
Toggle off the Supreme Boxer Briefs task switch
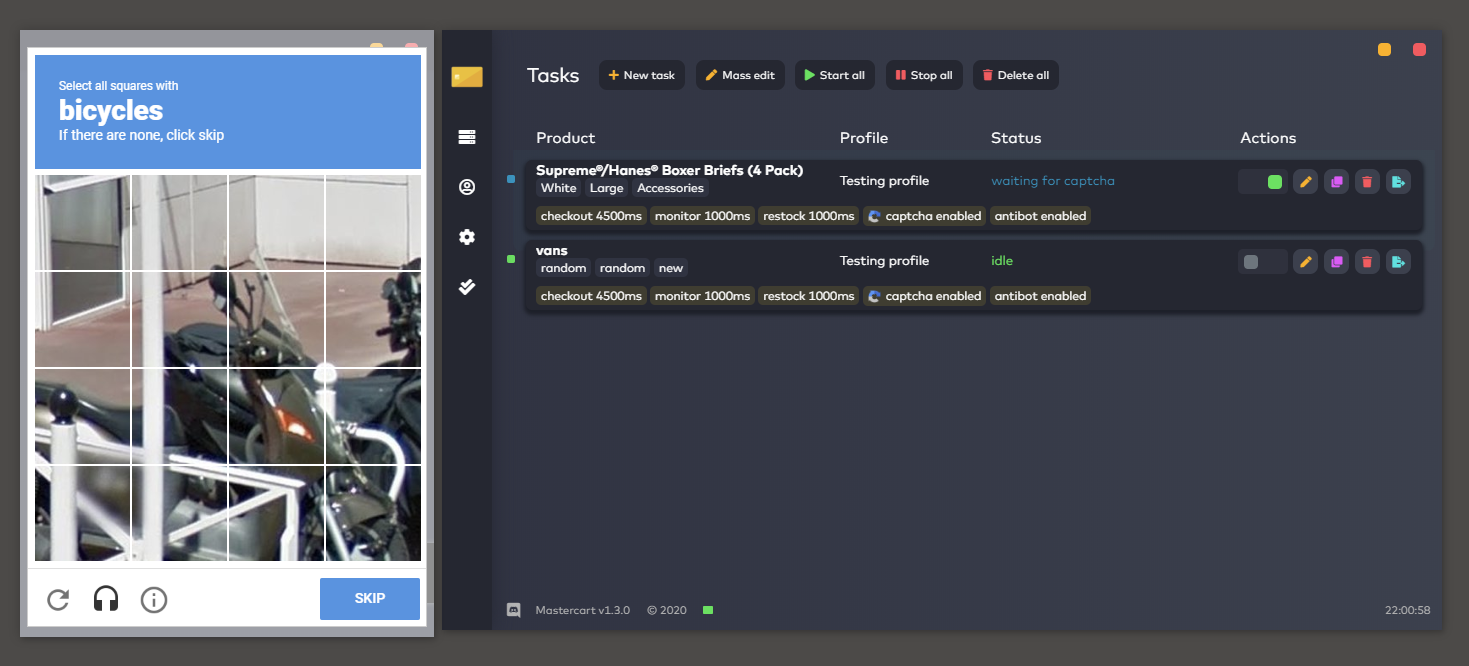[1263, 182]
